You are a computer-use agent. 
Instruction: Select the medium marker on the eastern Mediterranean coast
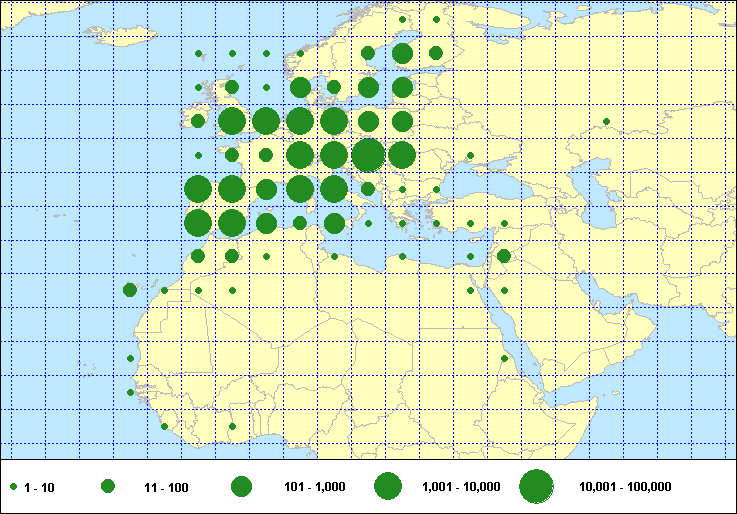tap(504, 256)
